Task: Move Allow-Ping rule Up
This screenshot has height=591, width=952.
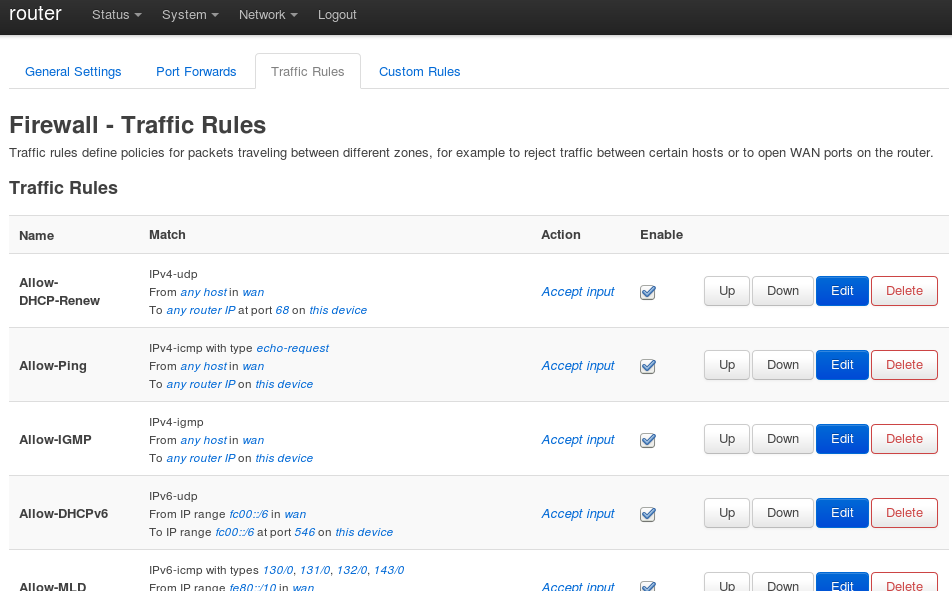Action: 727,365
